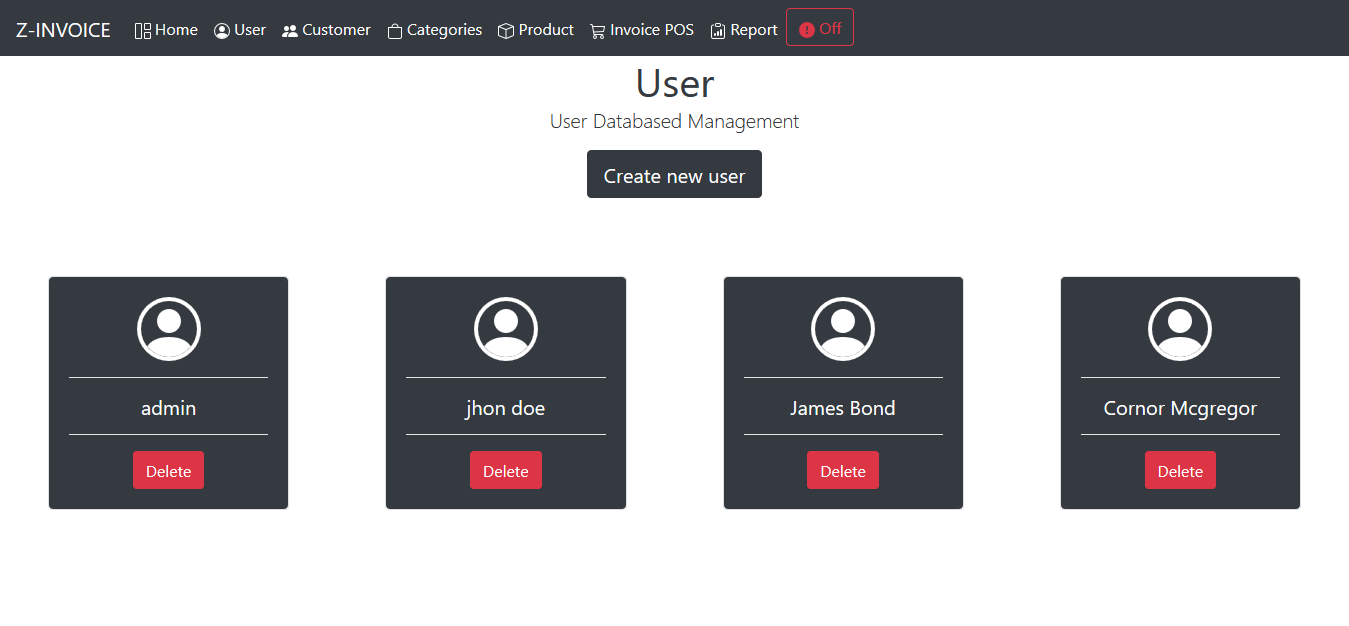1349x626 pixels.
Task: Navigate to Categories in the navbar
Action: pos(434,30)
